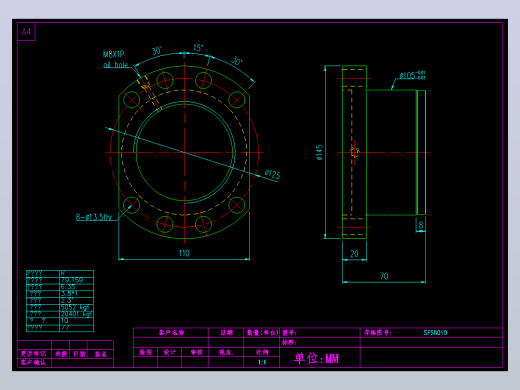Image resolution: width=520 pixels, height=390 pixels.
Task: Click the 审核 title block cell
Action: (x=197, y=352)
